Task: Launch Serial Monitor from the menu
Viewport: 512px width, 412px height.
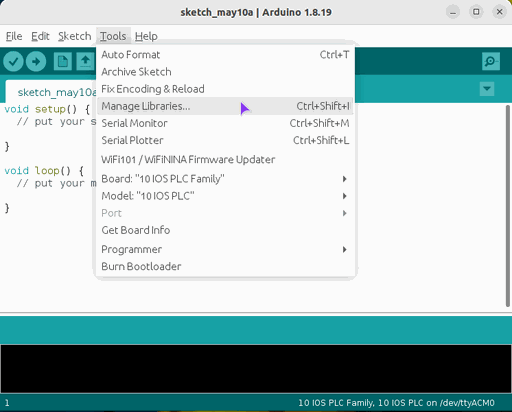Action: 225,123
